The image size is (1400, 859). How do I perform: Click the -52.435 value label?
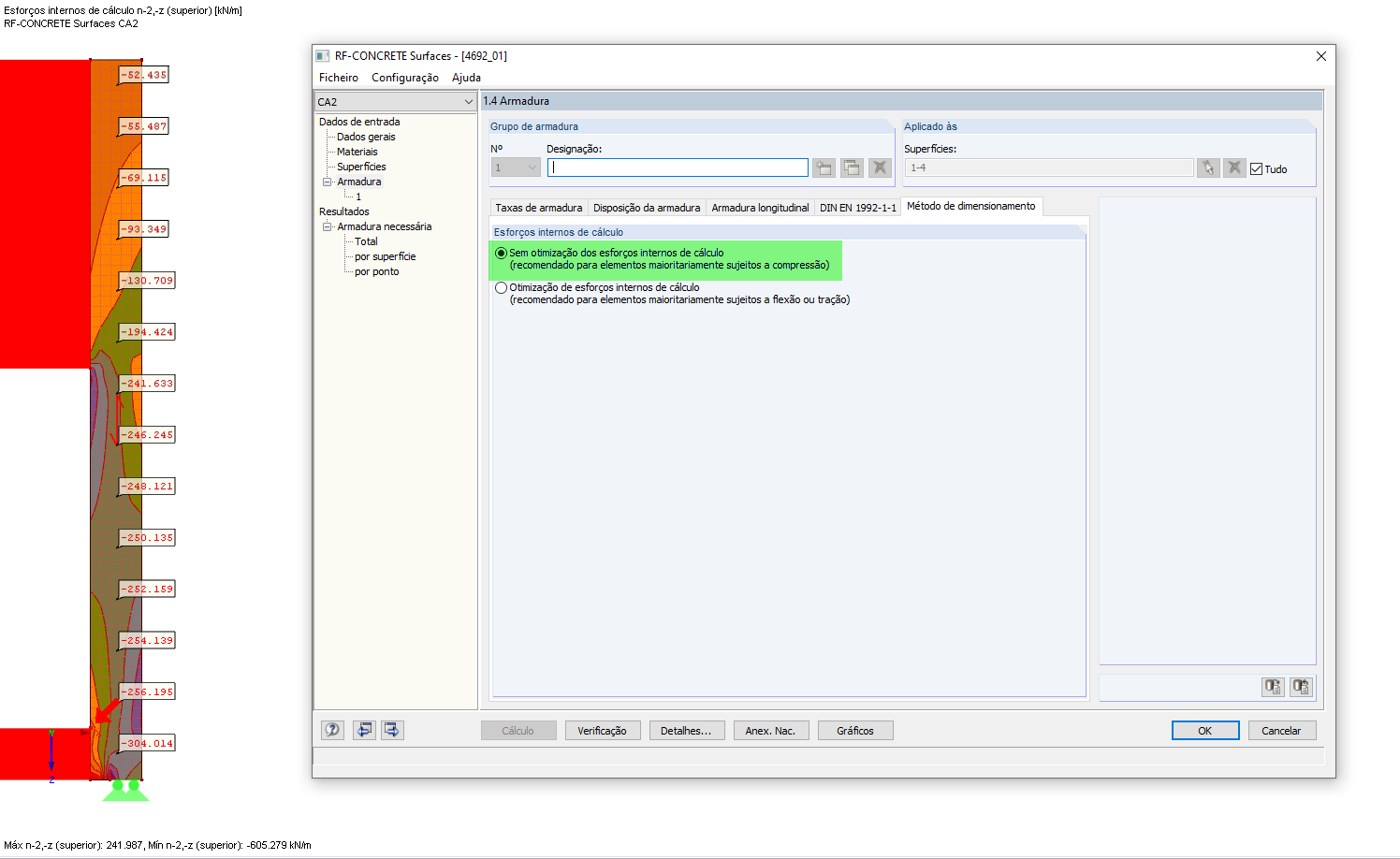tap(144, 75)
